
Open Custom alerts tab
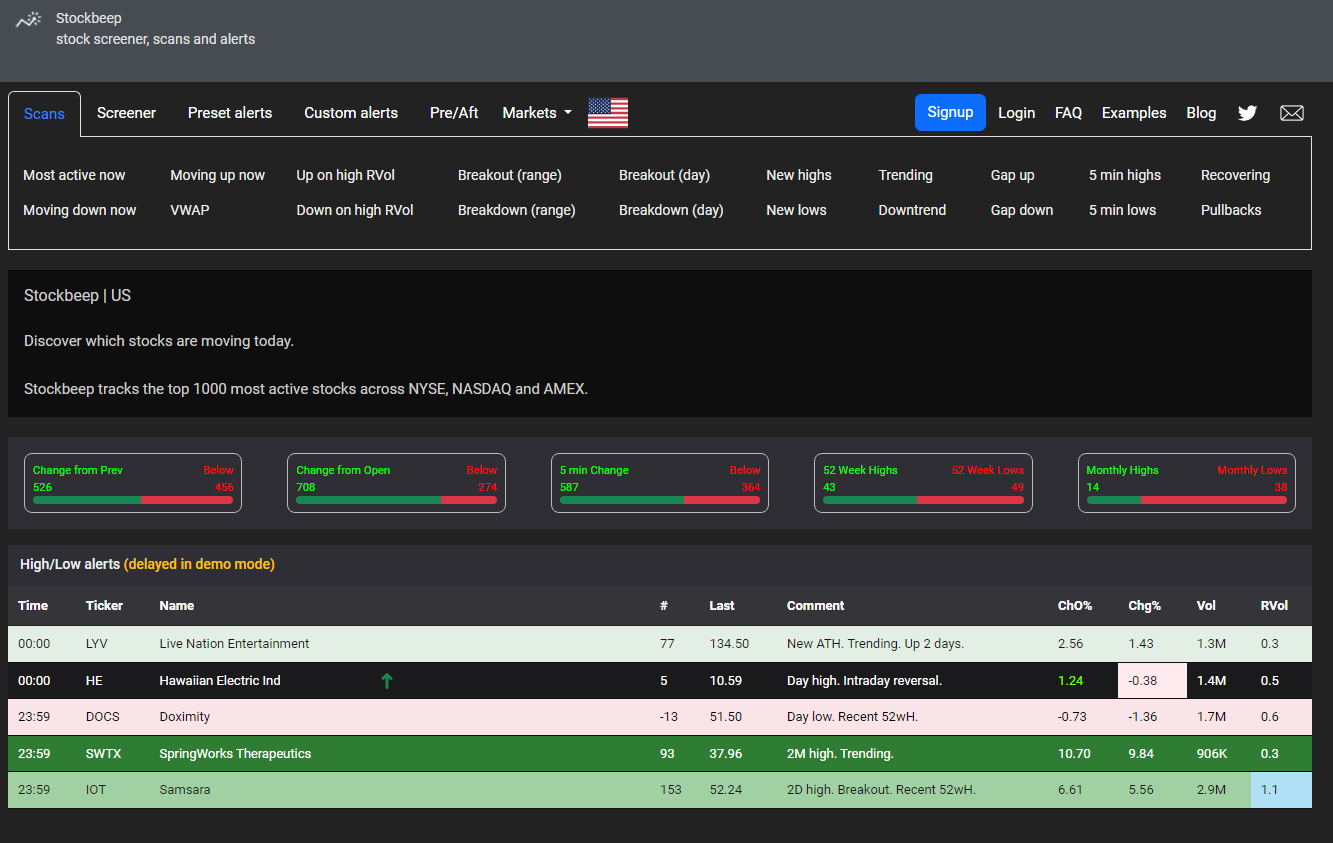coord(351,113)
